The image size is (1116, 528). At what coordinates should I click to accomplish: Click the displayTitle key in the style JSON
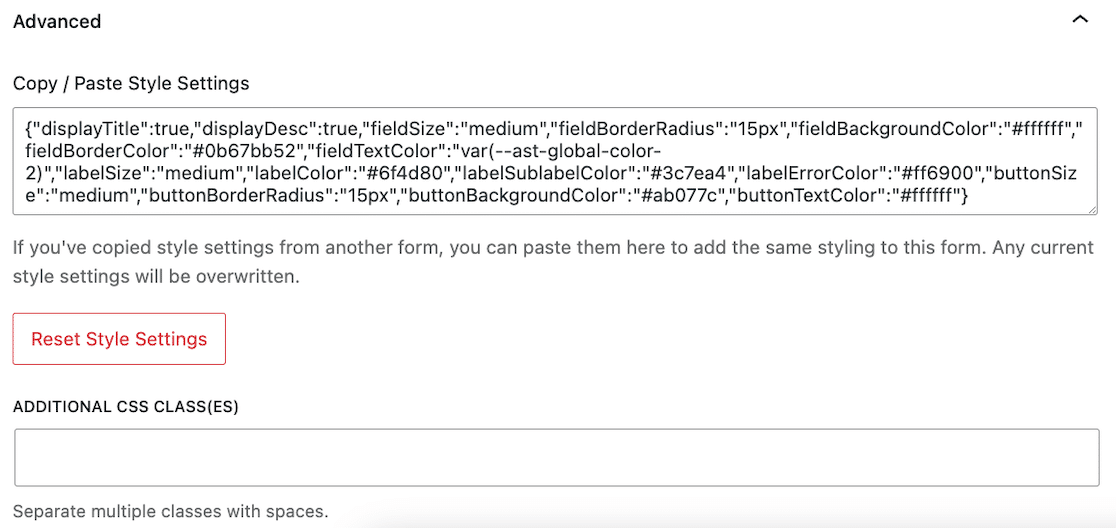point(75,129)
